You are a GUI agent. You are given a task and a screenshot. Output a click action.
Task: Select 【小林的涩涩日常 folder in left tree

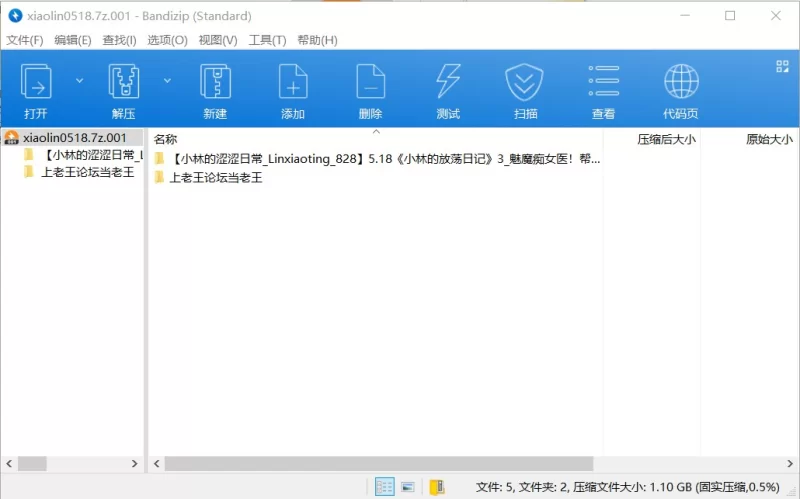pyautogui.click(x=84, y=155)
